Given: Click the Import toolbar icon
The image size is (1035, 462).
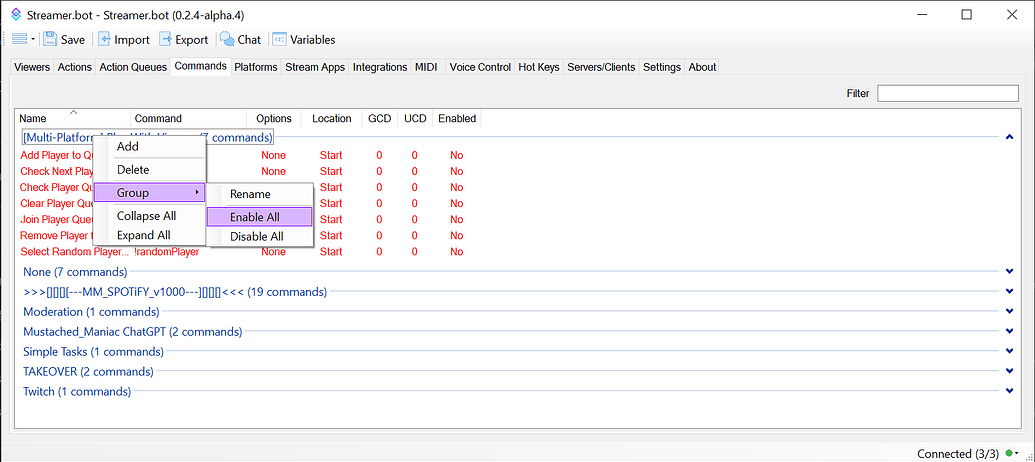Looking at the screenshot, I should pos(105,40).
